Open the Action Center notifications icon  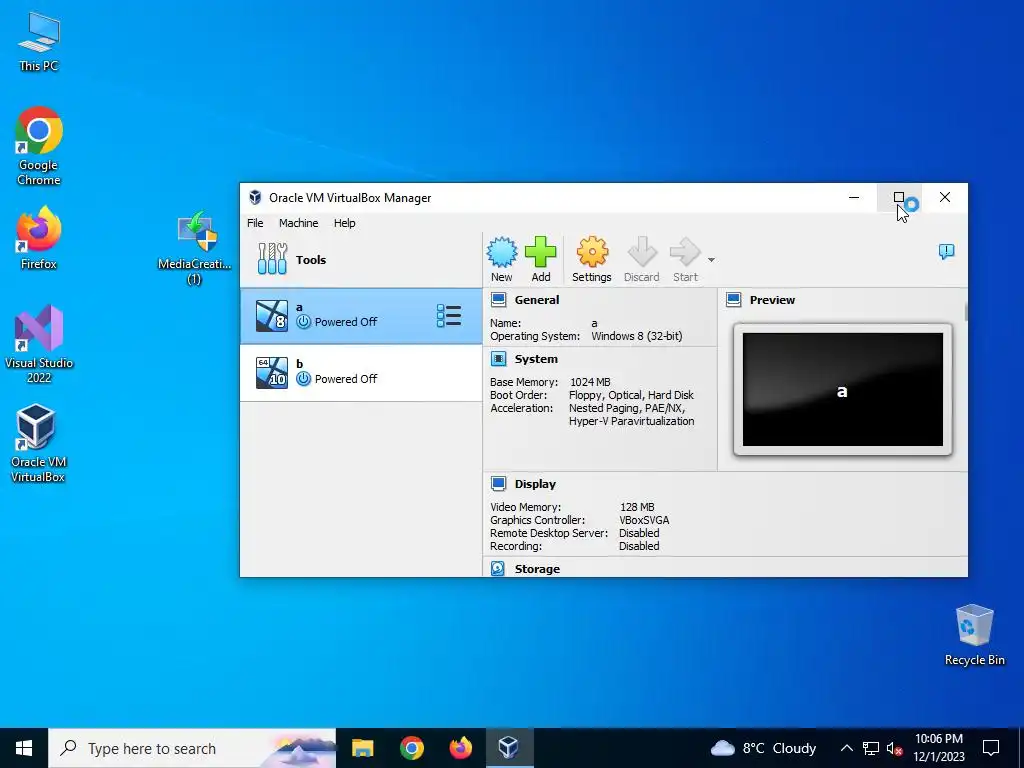pos(991,748)
